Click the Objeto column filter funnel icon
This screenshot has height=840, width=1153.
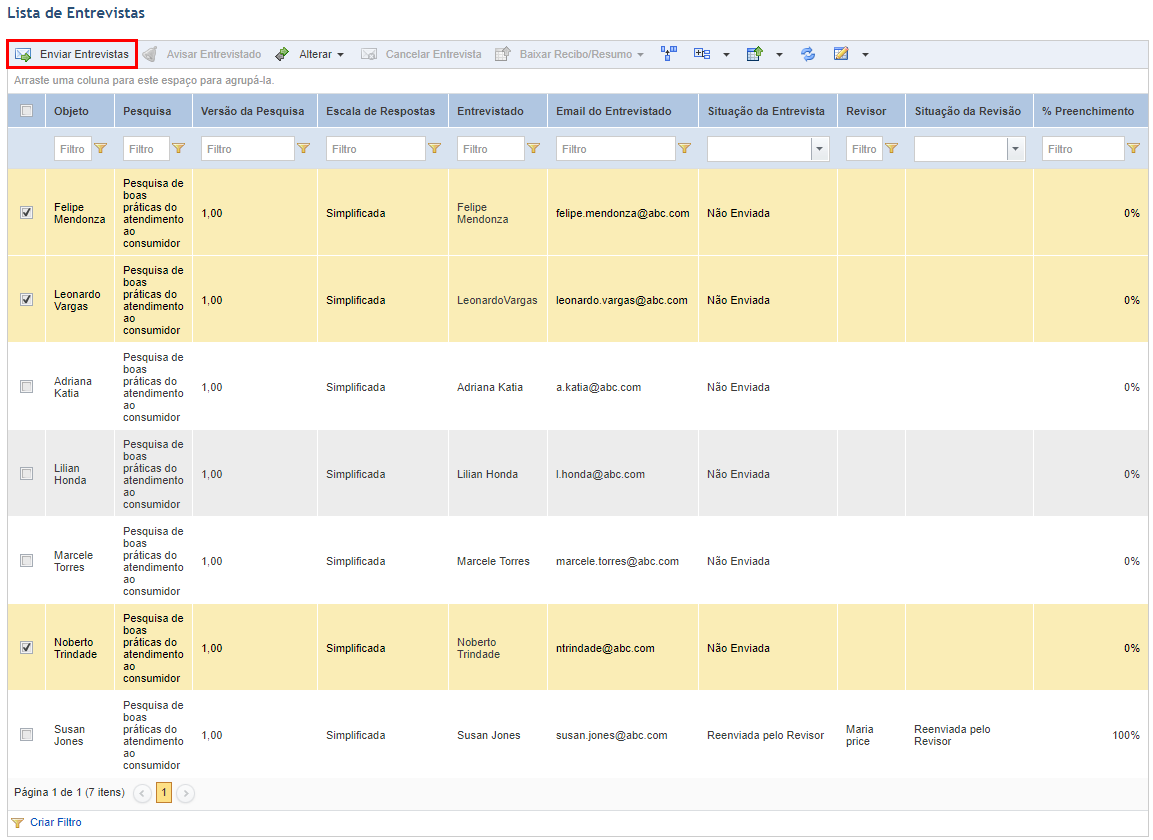101,149
